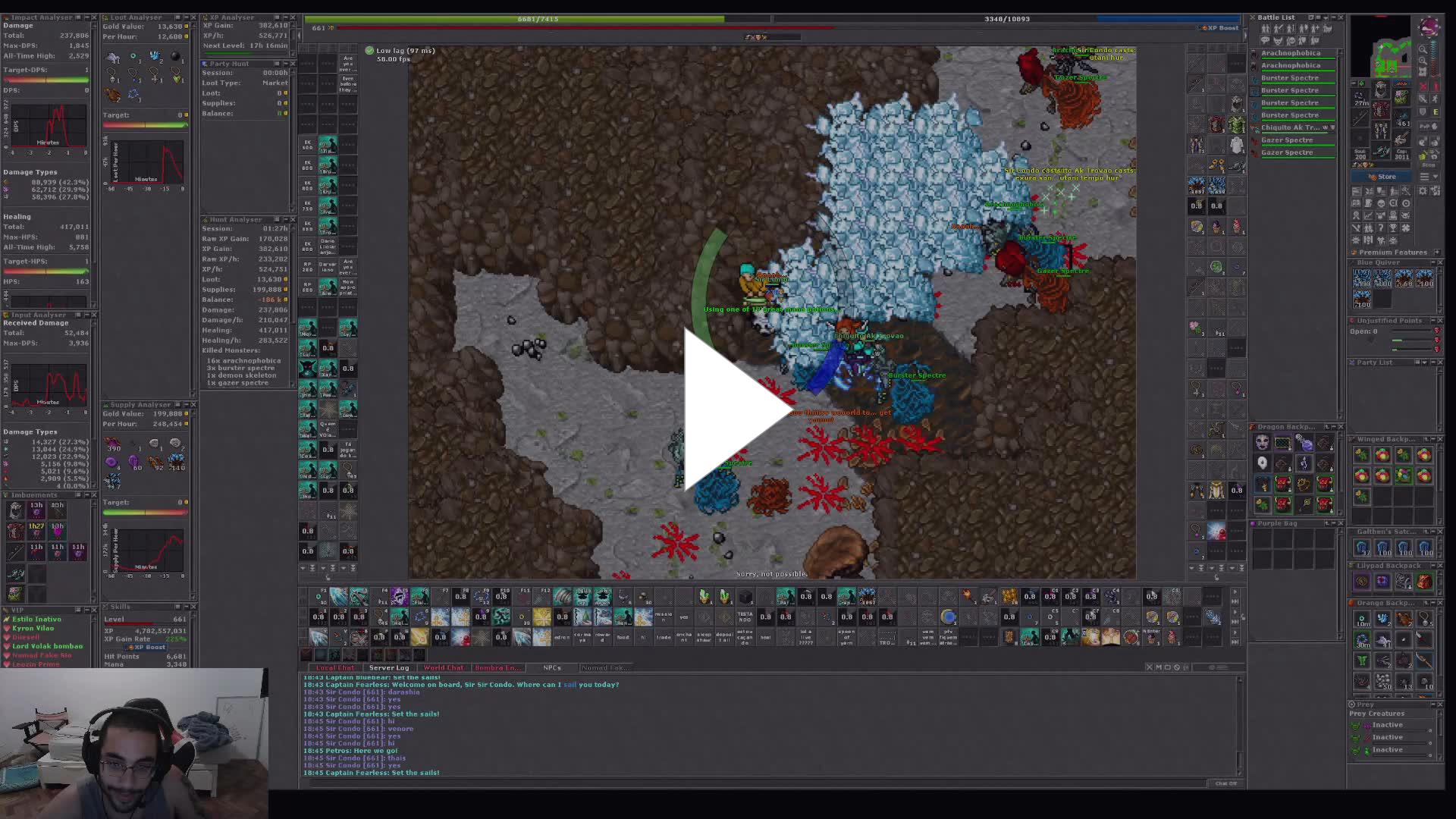Switch to the NPCs chat tab
This screenshot has height=819, width=1456.
pos(552,667)
